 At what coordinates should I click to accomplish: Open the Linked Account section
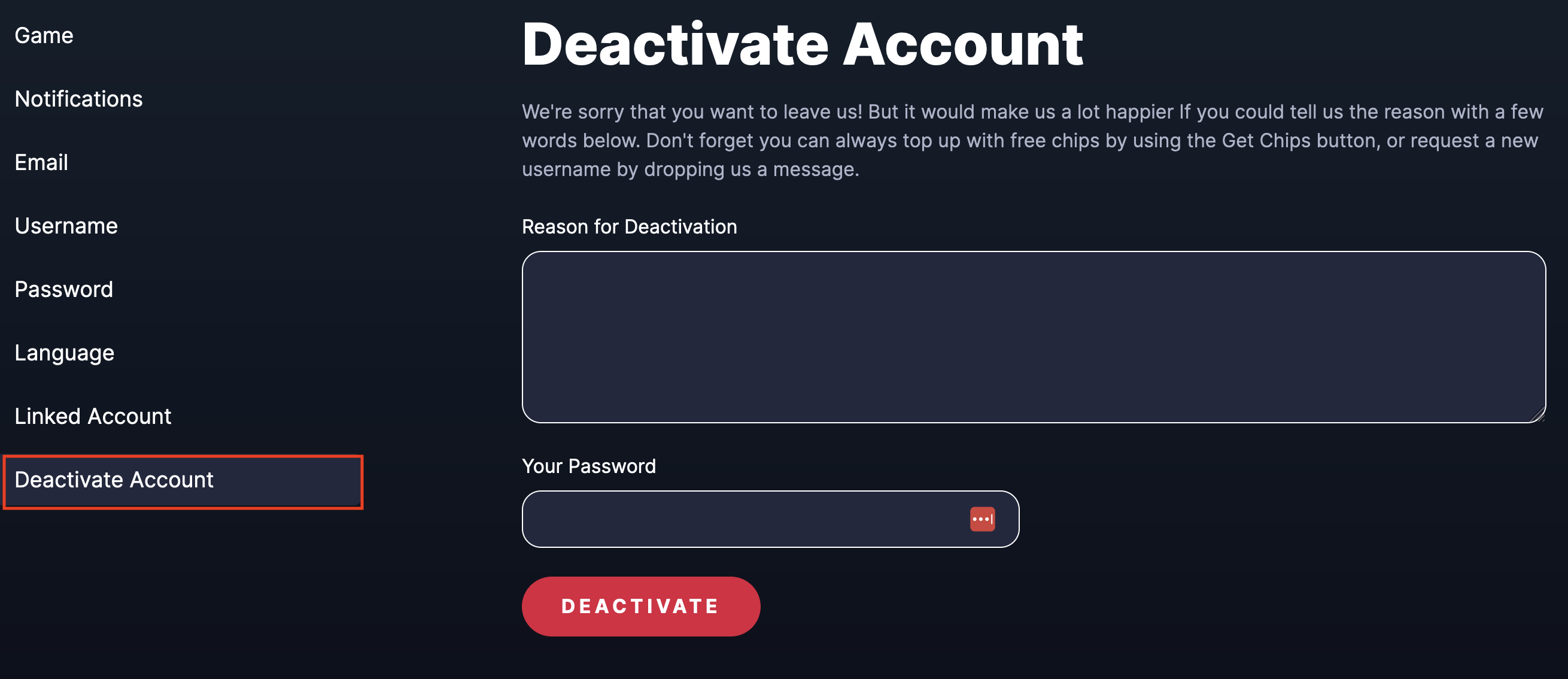(x=93, y=416)
